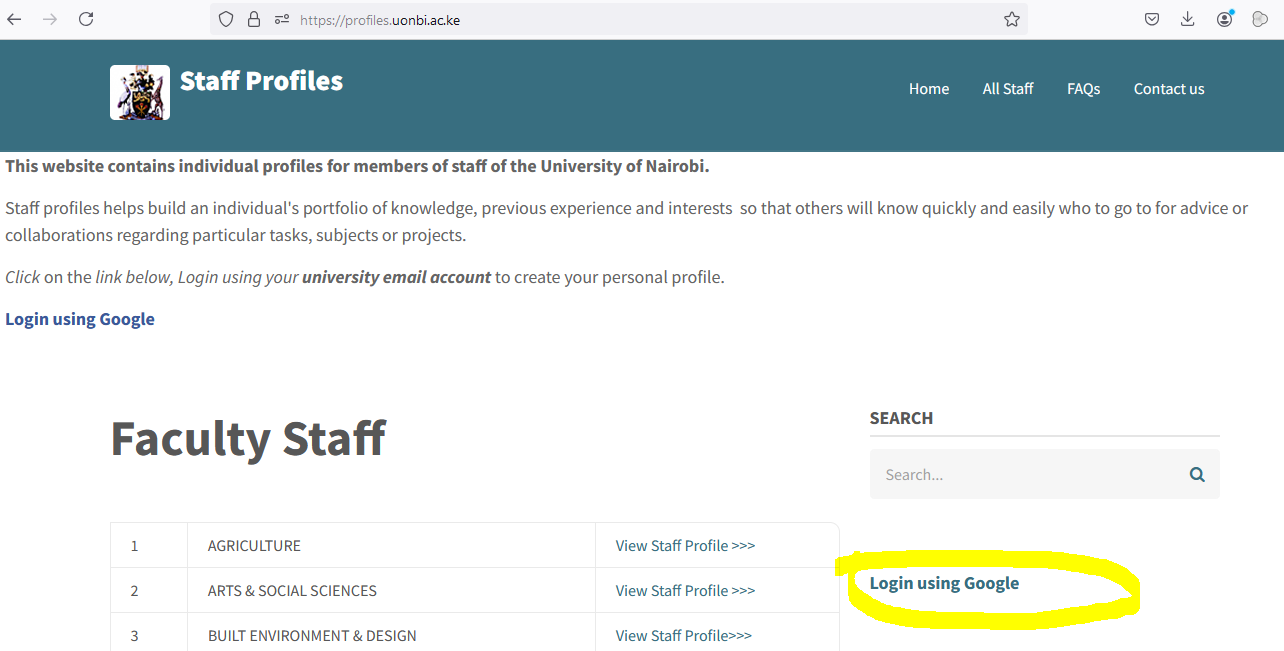Viewport: 1284px width, 651px height.
Task: Bookmark this page with the star icon
Action: point(1012,19)
